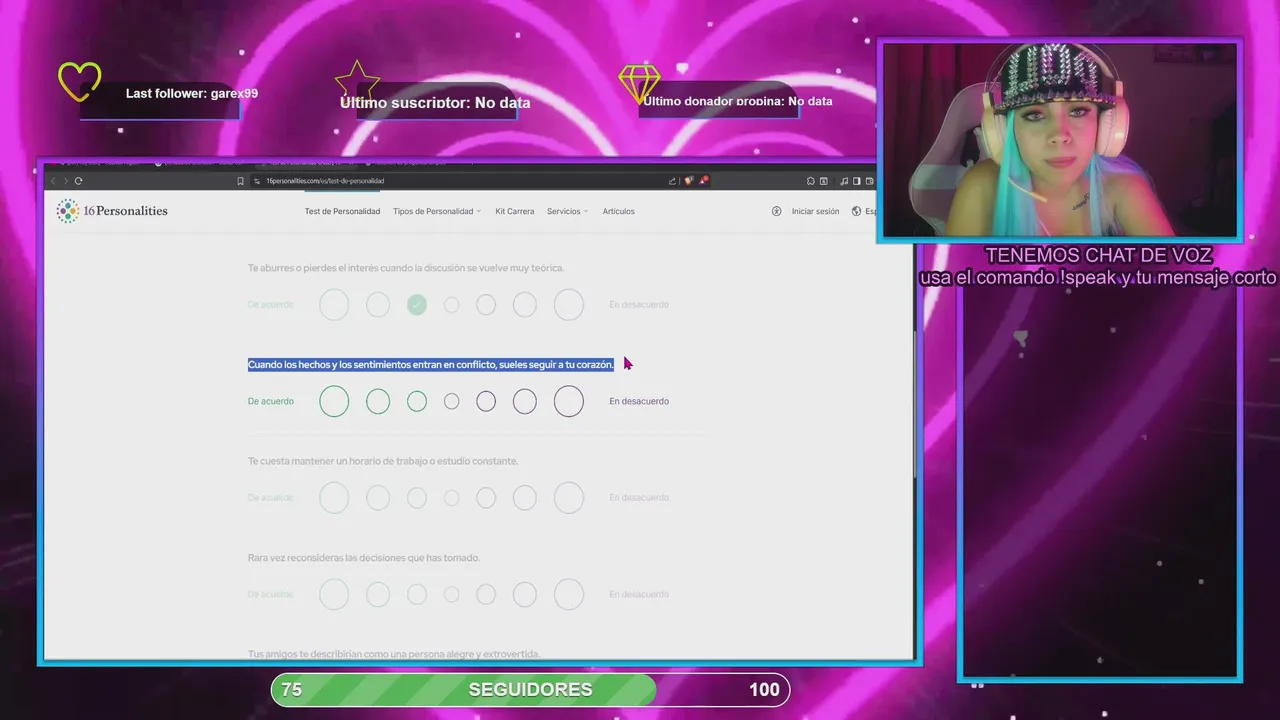Click highlighted text 'Cuando los hechos y los sentimientos...'

[431, 365]
